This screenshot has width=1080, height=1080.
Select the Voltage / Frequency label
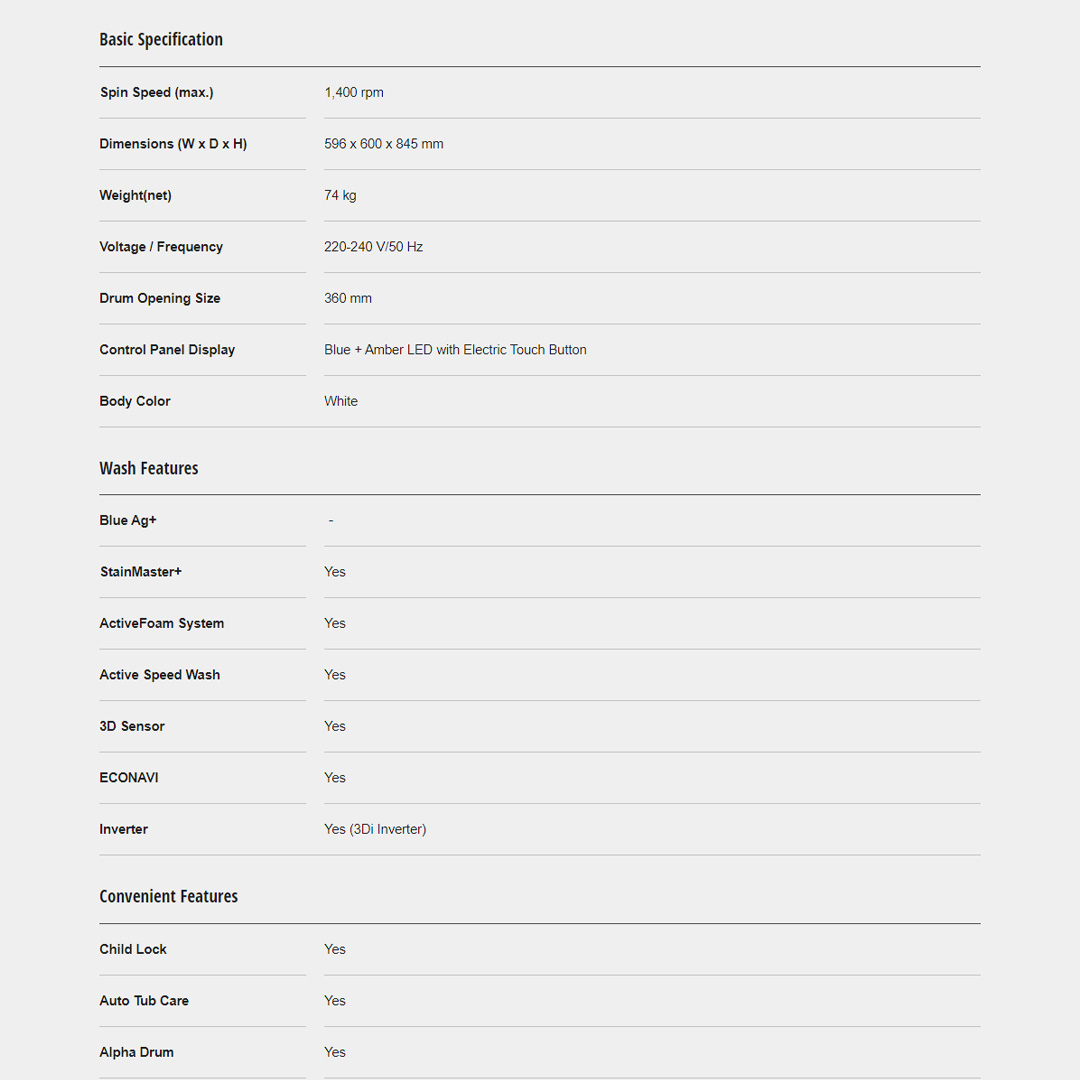(x=161, y=247)
